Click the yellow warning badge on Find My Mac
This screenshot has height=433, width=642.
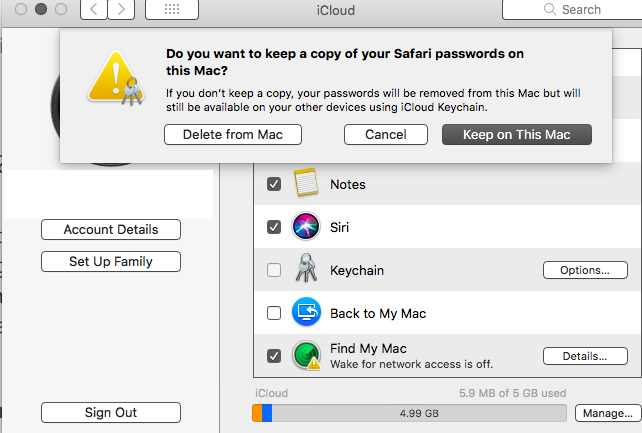[x=314, y=363]
